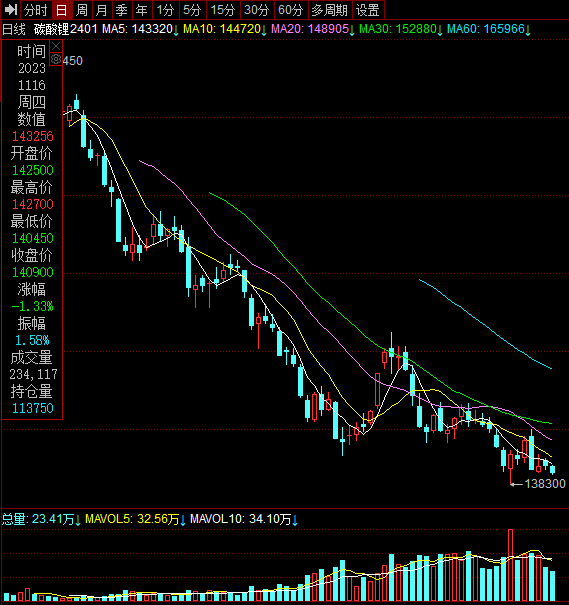Viewport: 569px width, 605px height.
Task: Select the 30分 period tab
Action: point(257,10)
